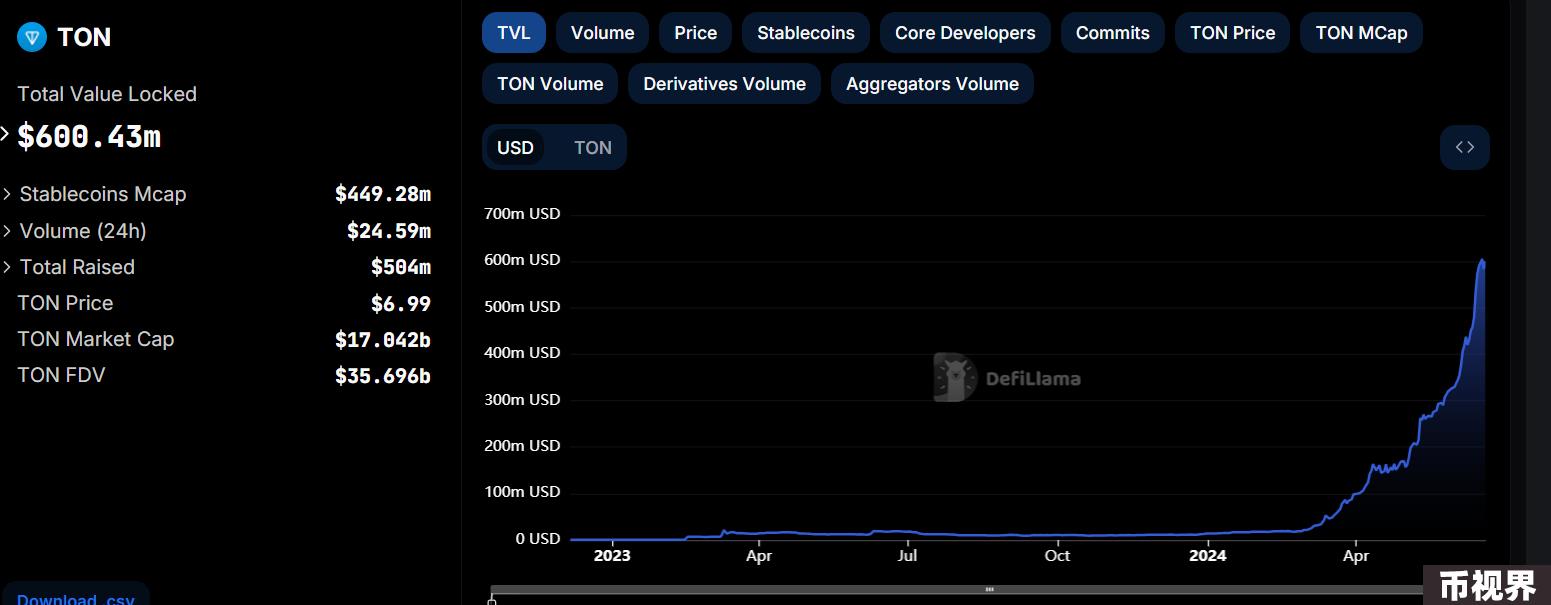The height and width of the screenshot is (605, 1551).
Task: Toggle the TON Volume chart option
Action: (550, 84)
